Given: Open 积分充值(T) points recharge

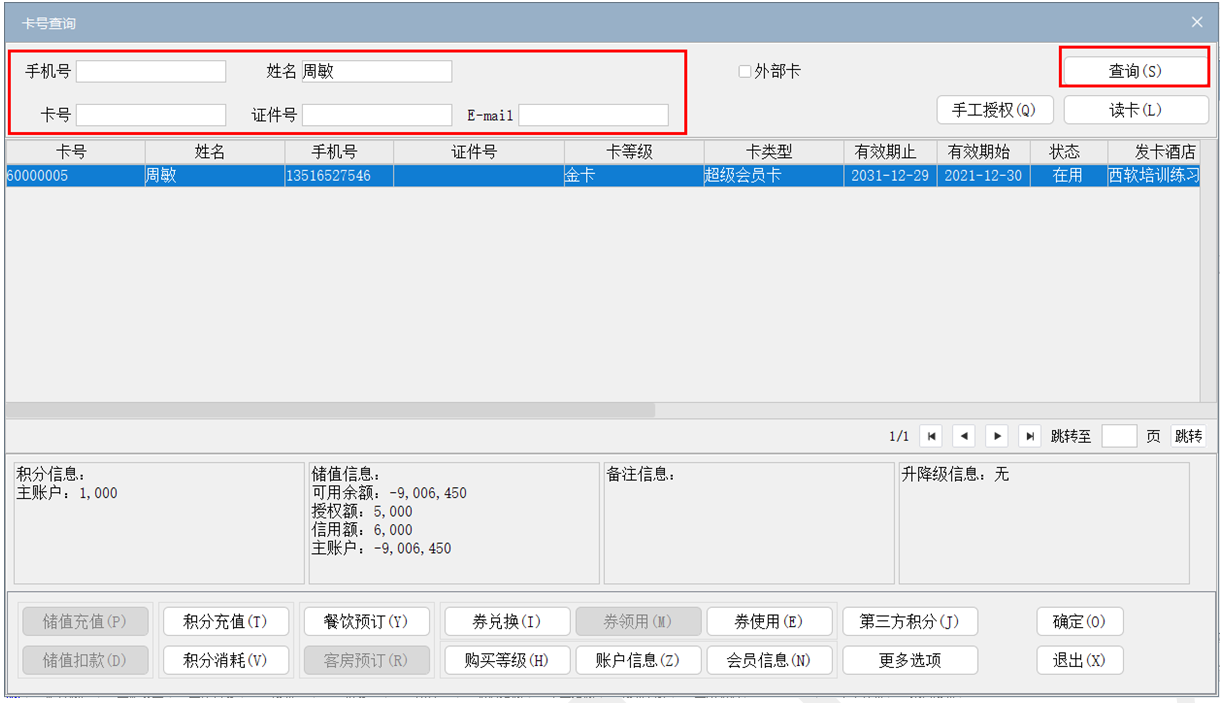Looking at the screenshot, I should coord(226,621).
